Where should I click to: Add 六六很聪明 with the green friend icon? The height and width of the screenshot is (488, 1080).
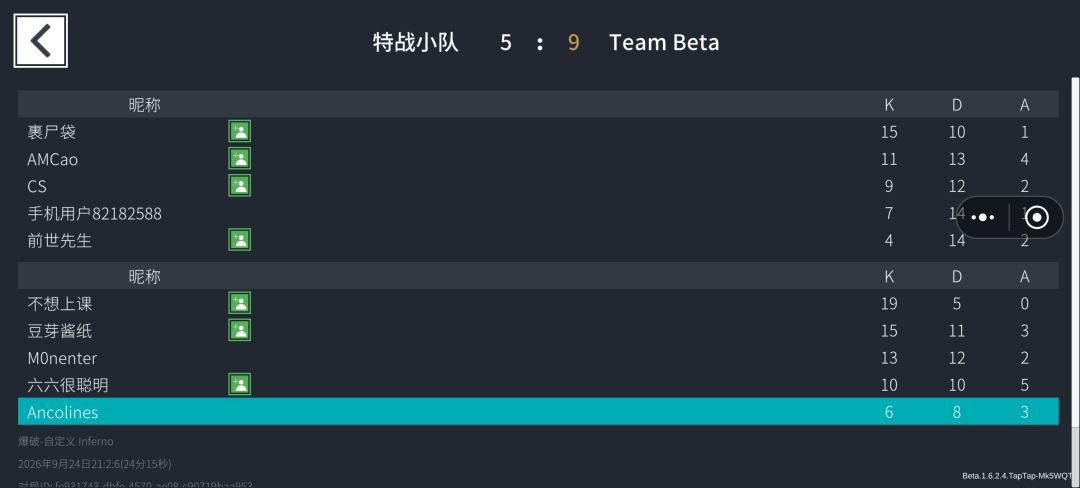click(240, 384)
